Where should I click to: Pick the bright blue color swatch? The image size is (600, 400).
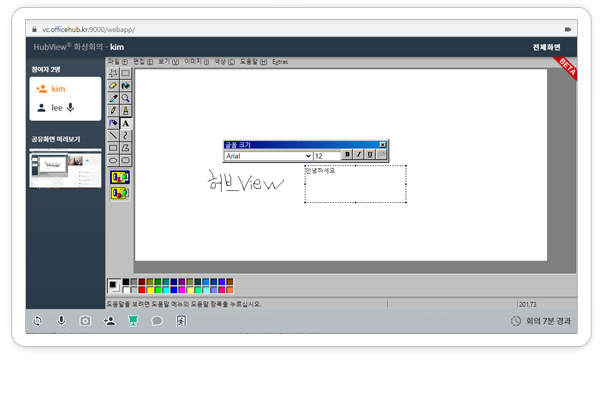coord(174,290)
